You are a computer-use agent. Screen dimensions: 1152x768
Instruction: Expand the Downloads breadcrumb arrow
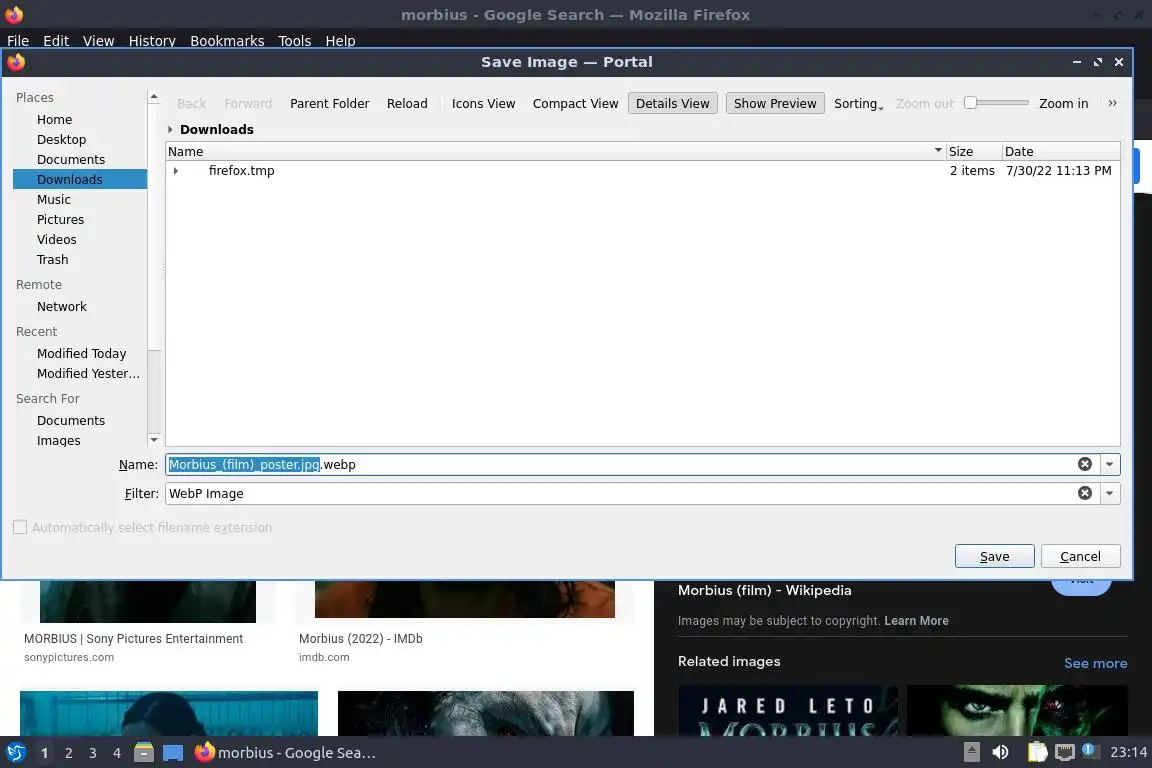(170, 129)
